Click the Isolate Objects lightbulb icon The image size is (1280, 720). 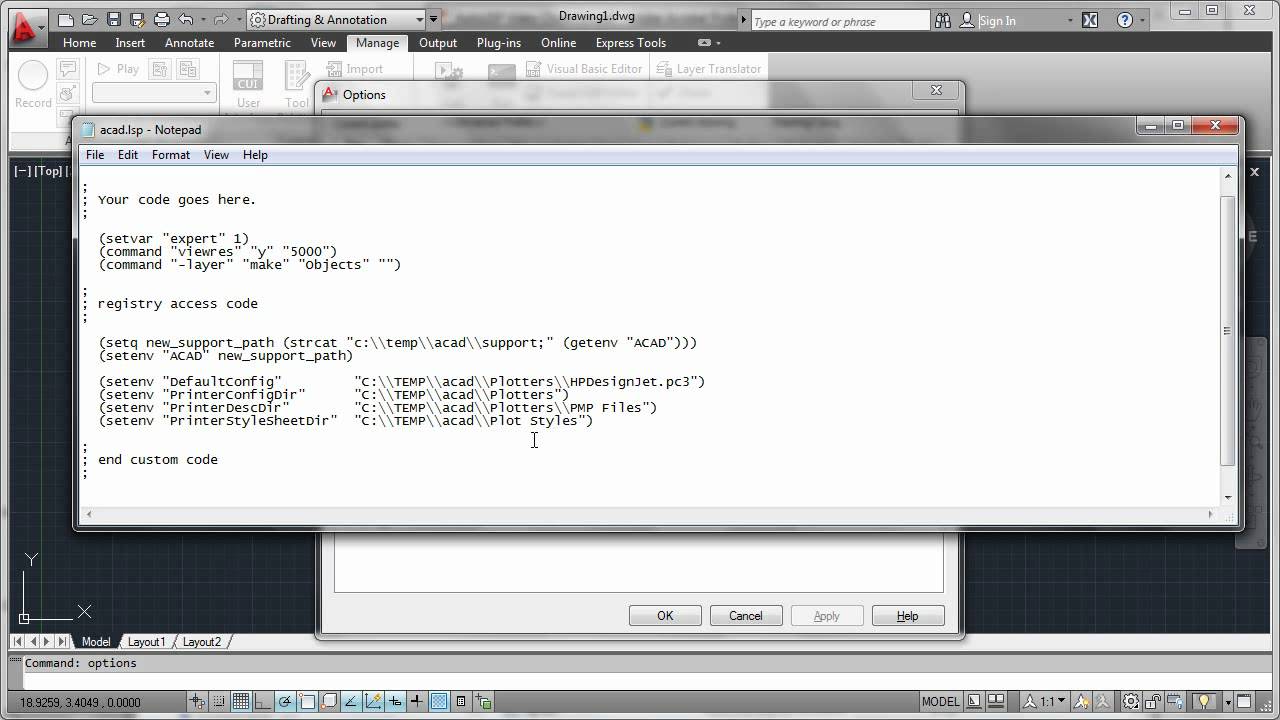pyautogui.click(x=1204, y=702)
